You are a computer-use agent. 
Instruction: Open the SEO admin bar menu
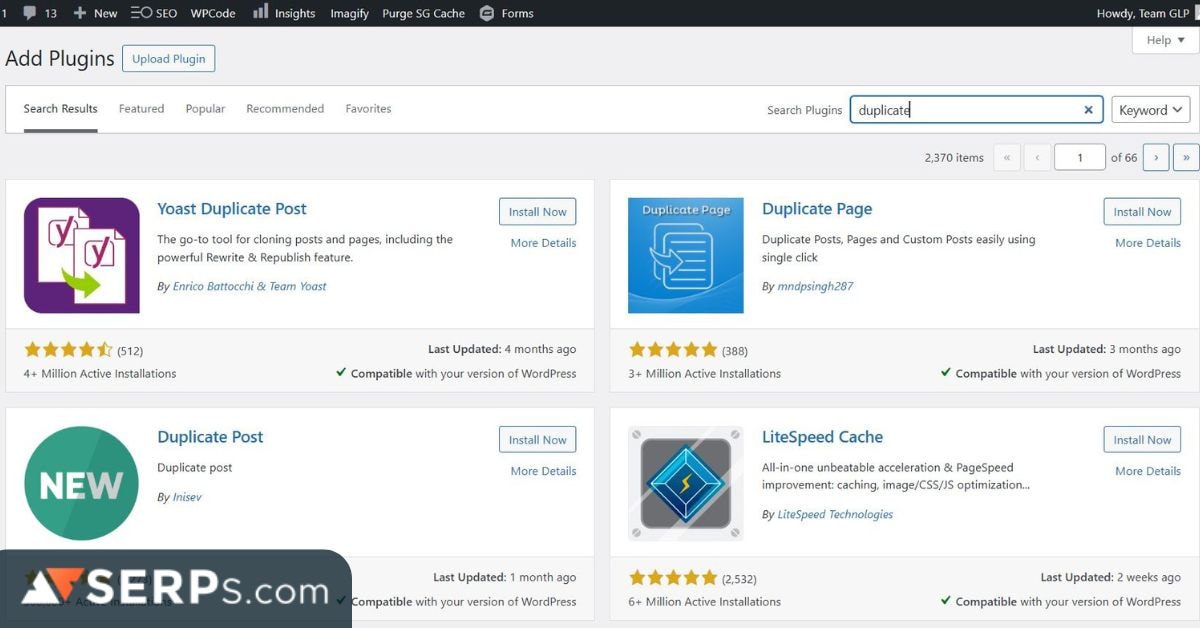pos(153,13)
